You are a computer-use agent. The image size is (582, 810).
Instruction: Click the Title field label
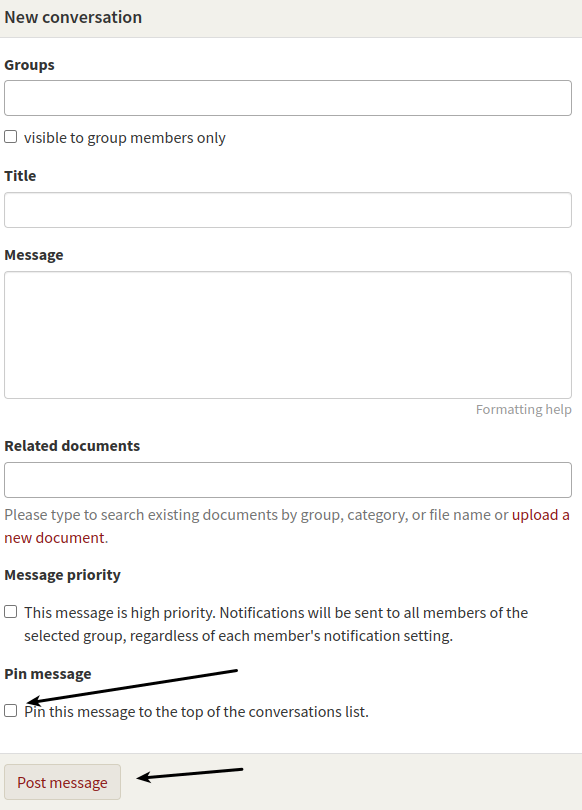20,176
